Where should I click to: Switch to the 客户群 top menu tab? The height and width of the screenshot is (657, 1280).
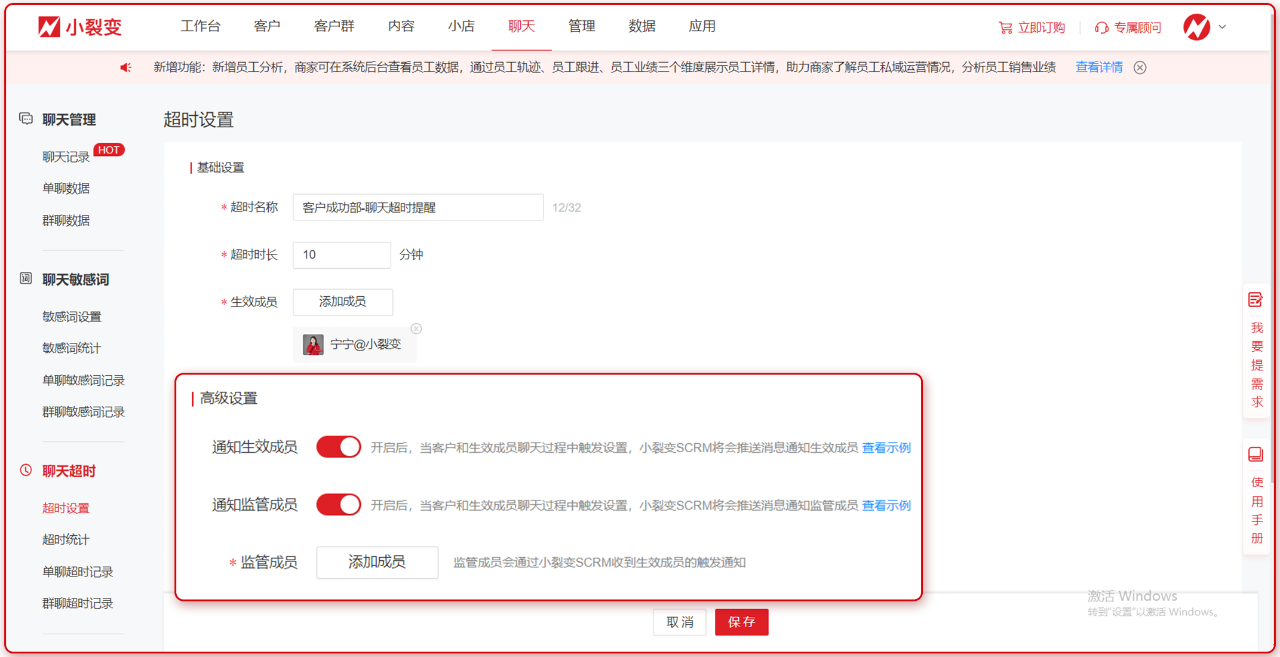click(334, 26)
